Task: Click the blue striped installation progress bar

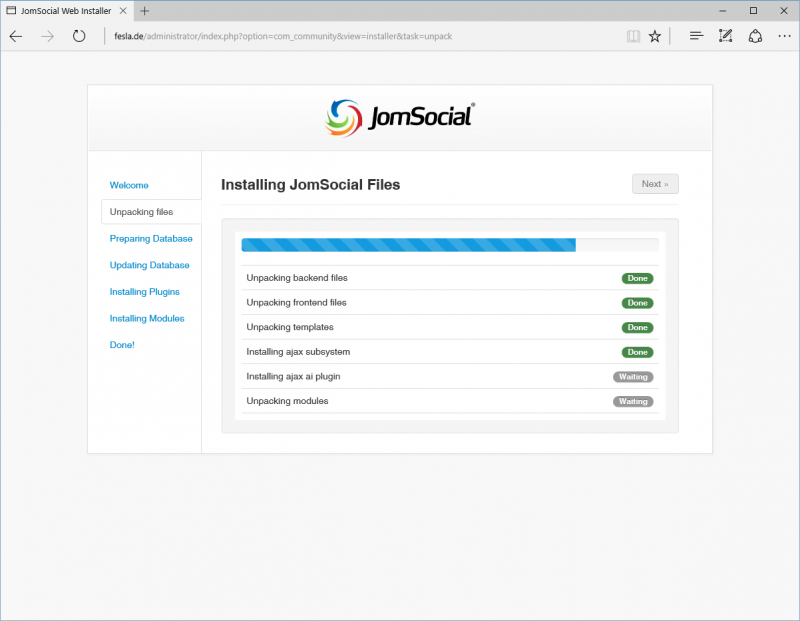Action: click(x=409, y=245)
